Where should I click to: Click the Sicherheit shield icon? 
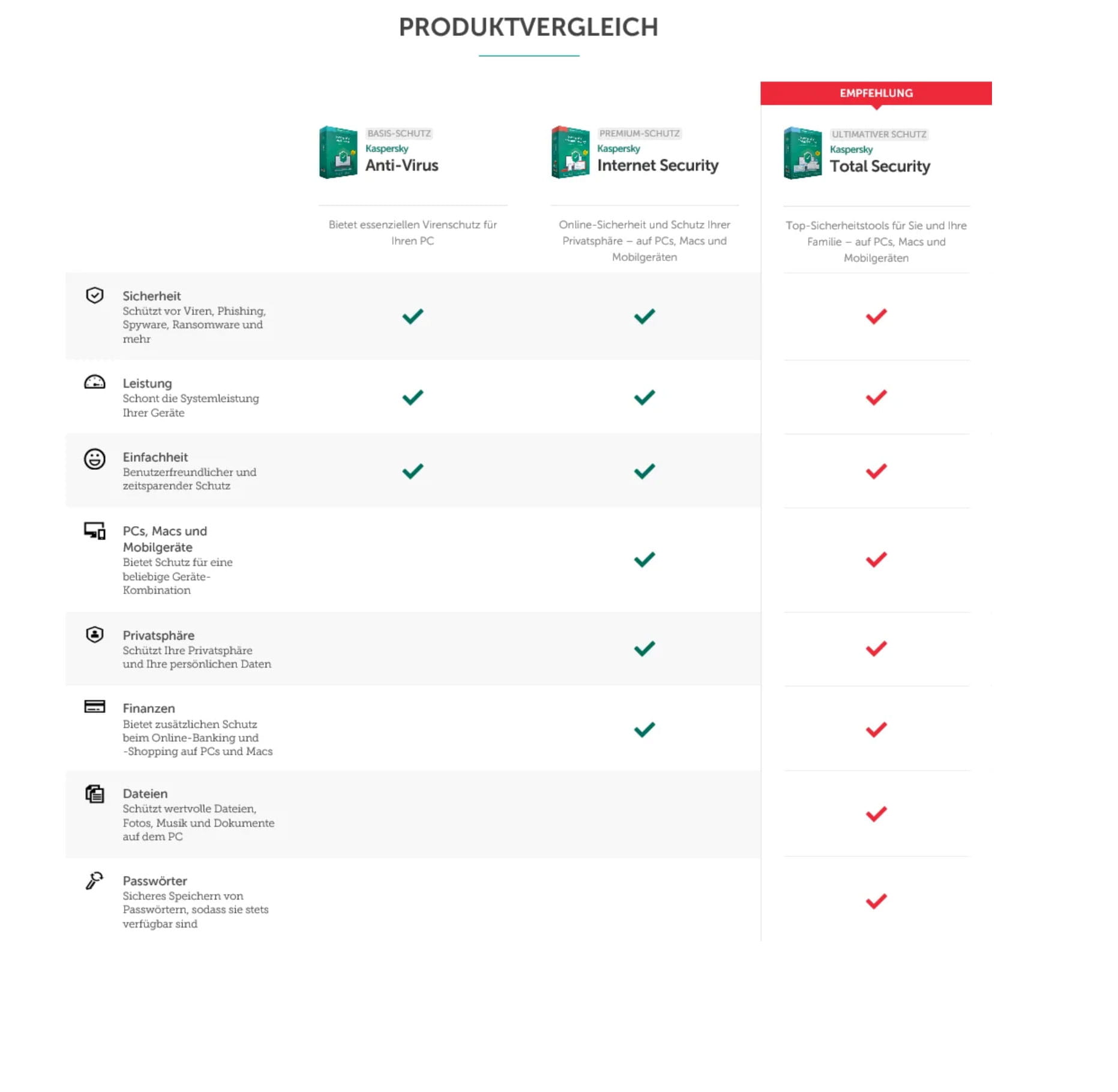click(94, 295)
